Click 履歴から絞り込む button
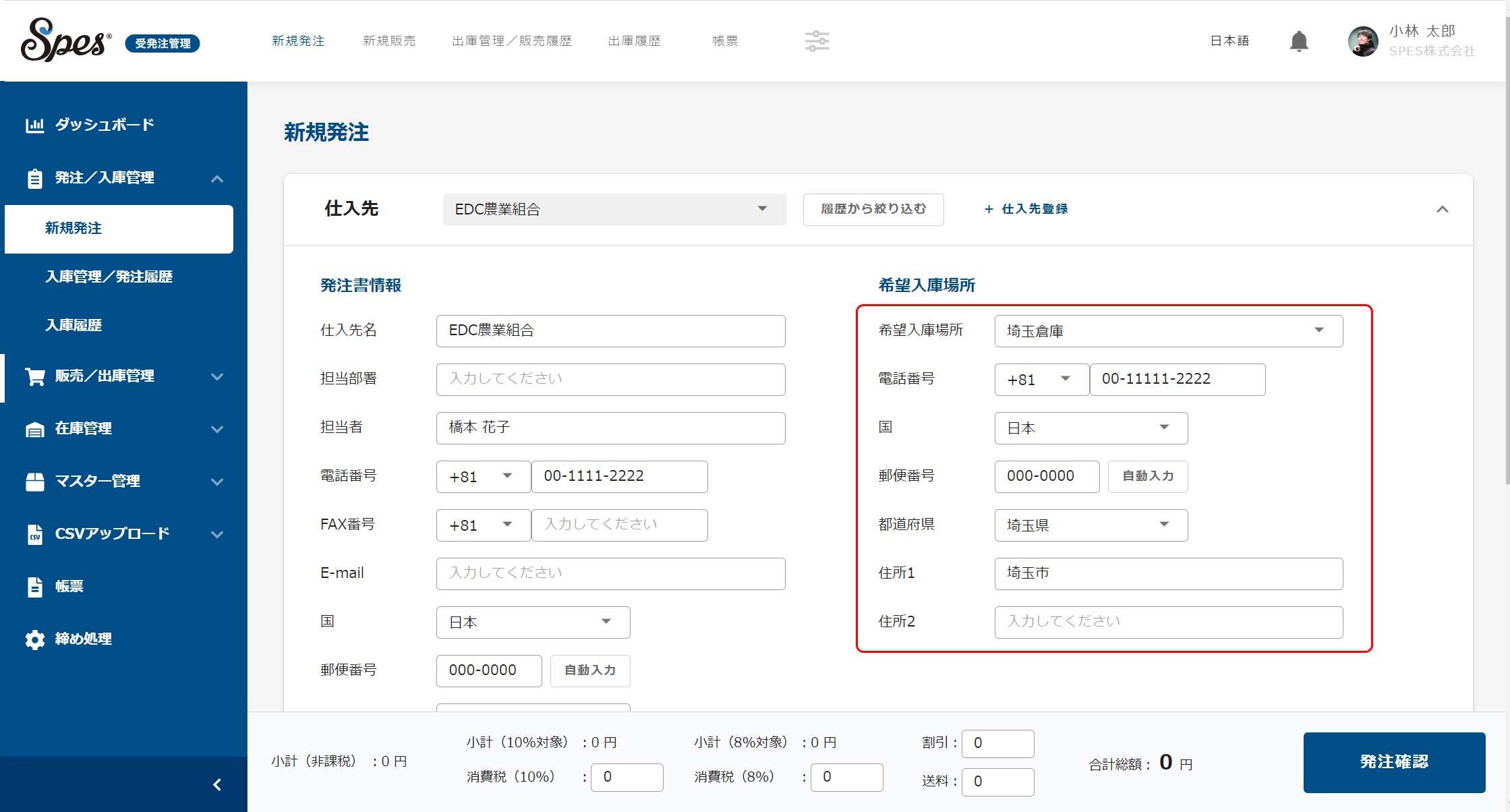 click(873, 209)
